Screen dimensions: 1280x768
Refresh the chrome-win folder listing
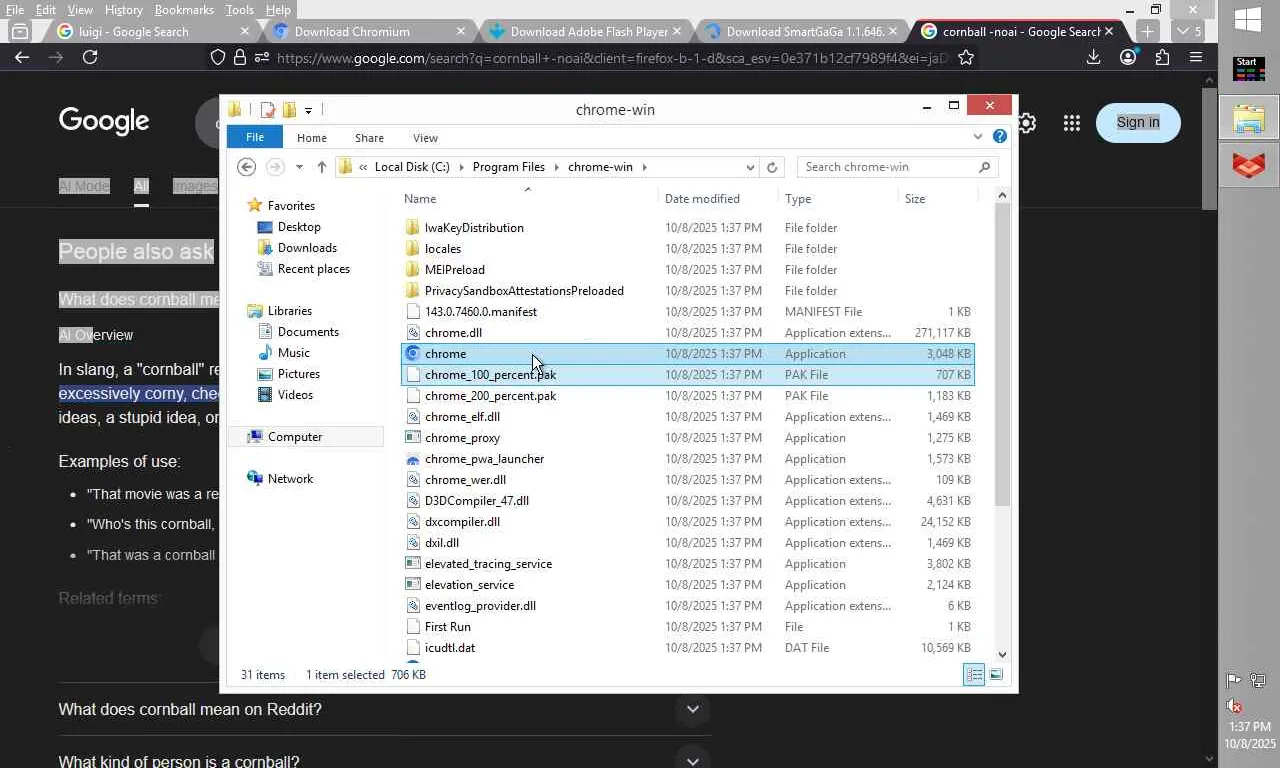pyautogui.click(x=772, y=167)
